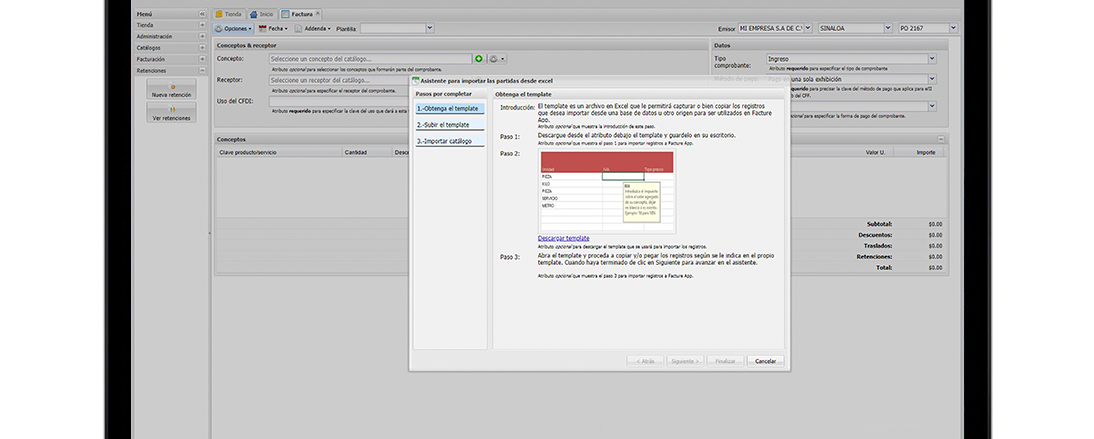
Task: Click the Nueva retención icon button
Action: pyautogui.click(x=171, y=90)
